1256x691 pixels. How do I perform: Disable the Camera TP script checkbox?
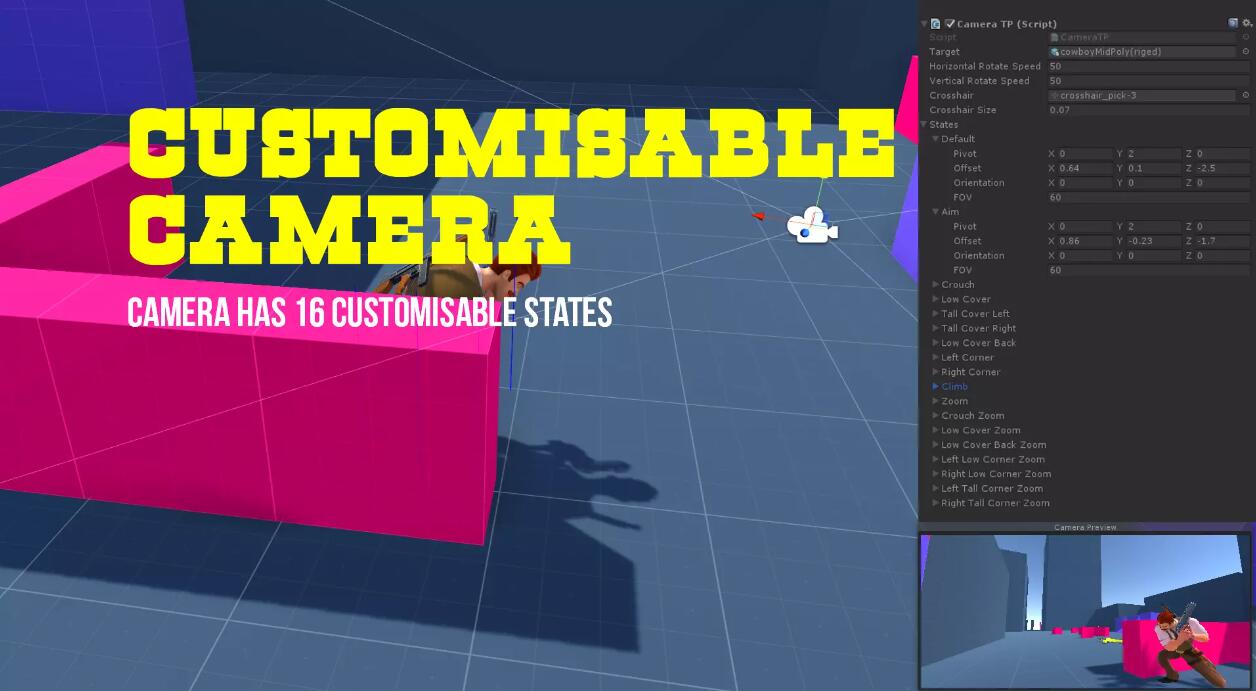(x=949, y=23)
